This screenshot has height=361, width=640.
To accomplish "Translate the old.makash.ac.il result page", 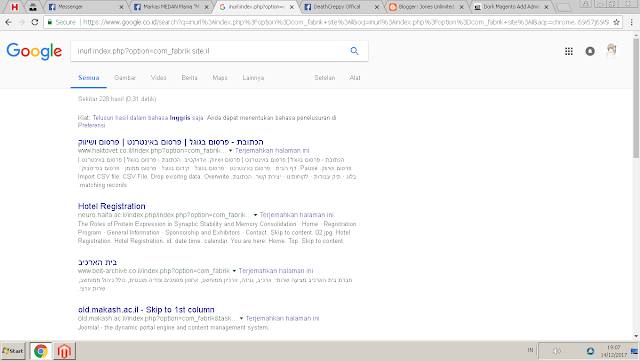I will point(282,319).
